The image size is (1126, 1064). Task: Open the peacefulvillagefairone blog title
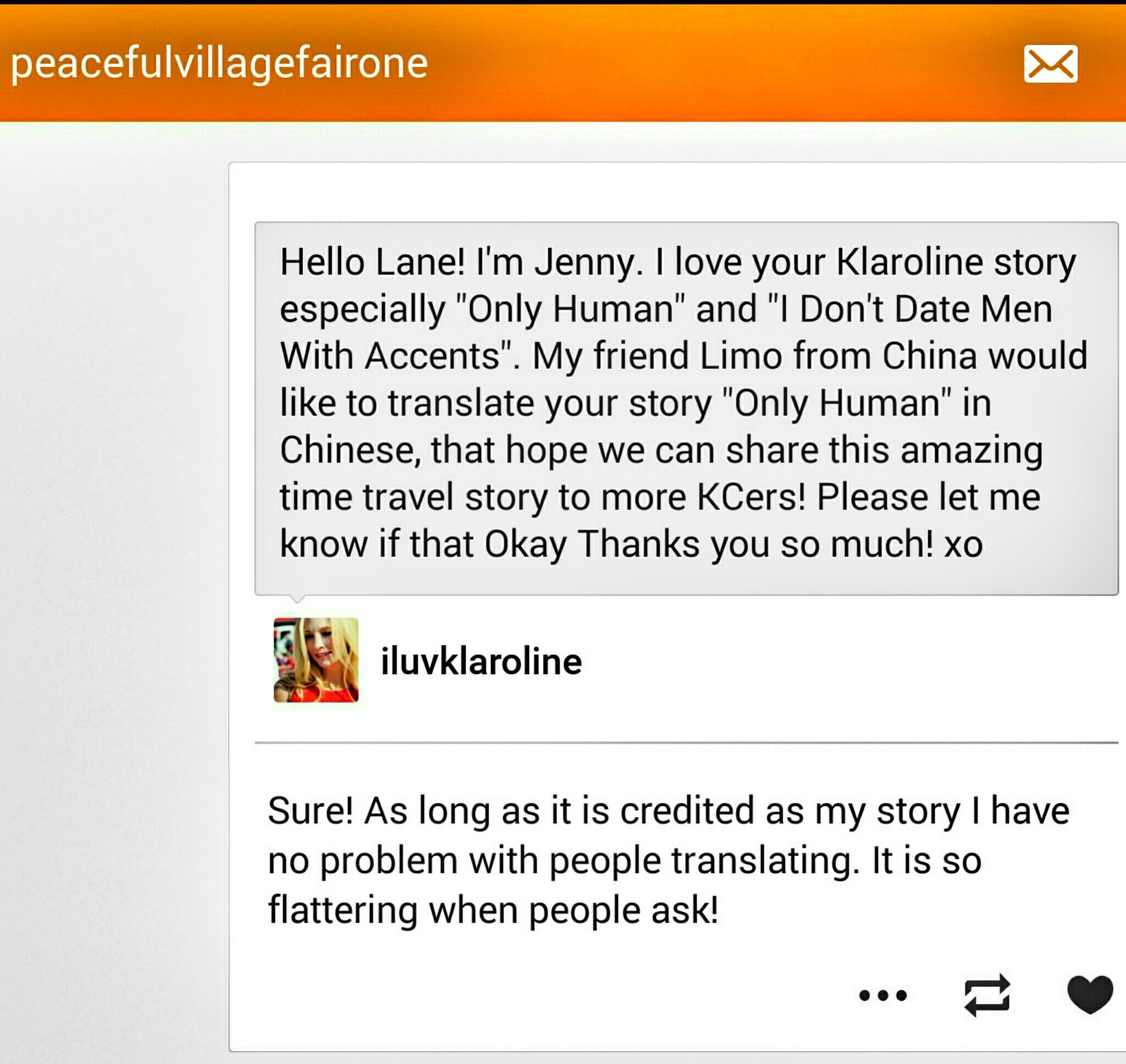(x=219, y=62)
